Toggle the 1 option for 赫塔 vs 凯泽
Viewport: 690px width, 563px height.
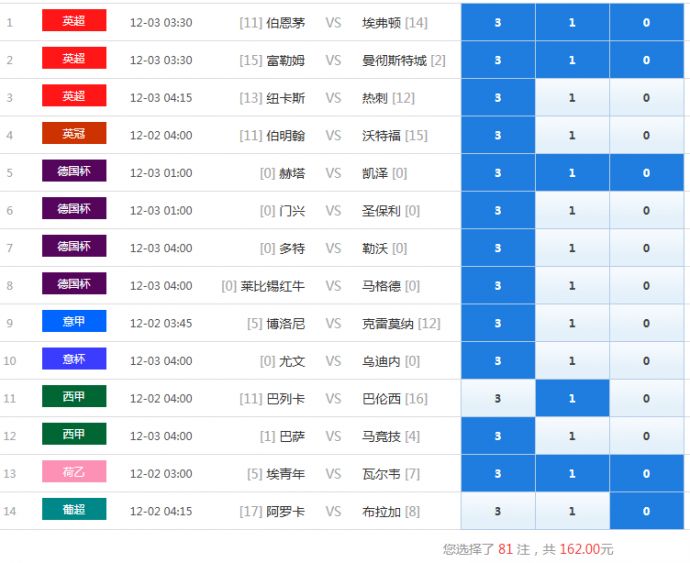(x=572, y=173)
